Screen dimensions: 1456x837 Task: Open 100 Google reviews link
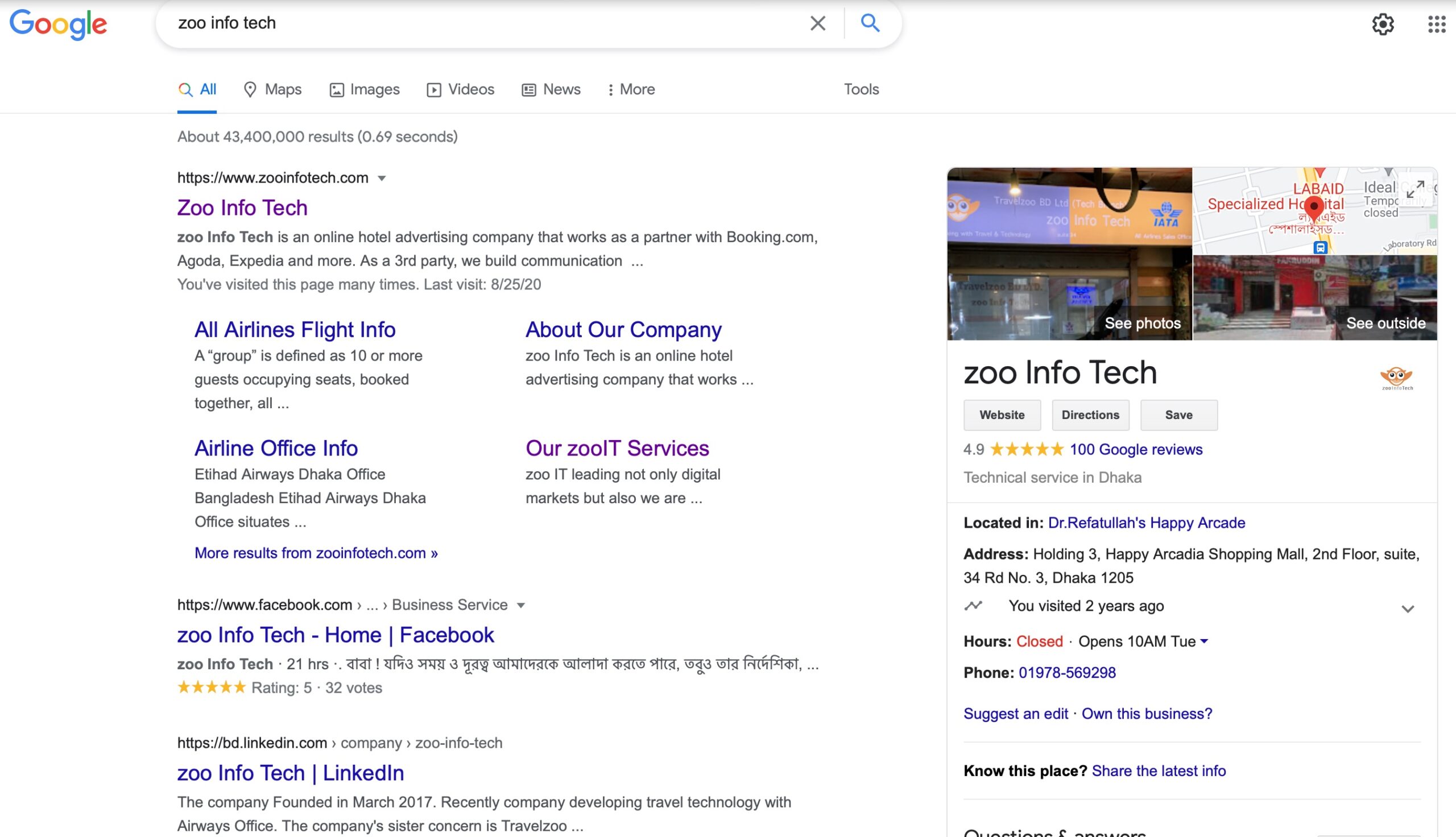point(1136,450)
